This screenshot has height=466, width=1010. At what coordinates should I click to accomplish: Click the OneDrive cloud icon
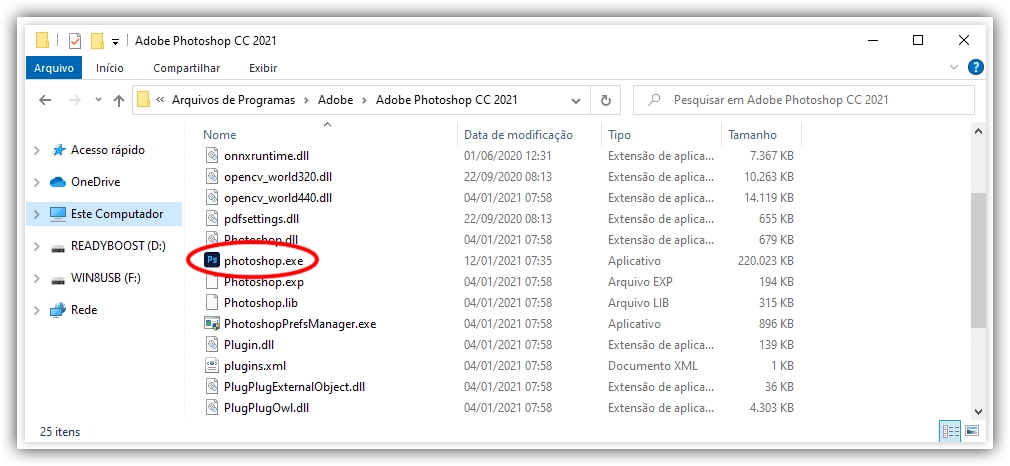coord(59,182)
